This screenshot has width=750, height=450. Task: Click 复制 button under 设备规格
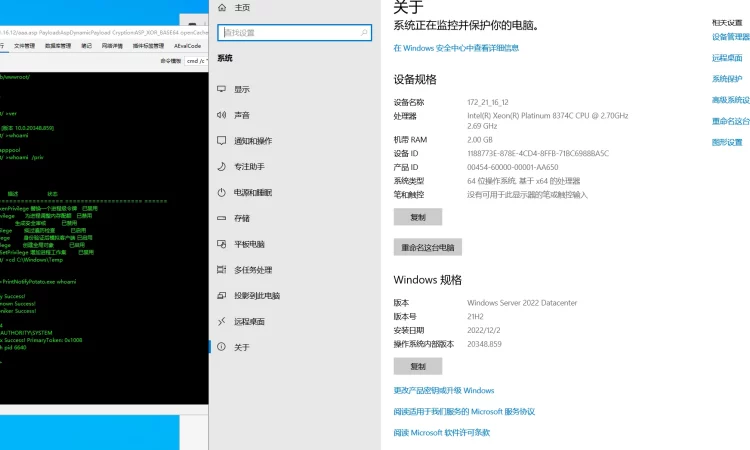point(418,217)
